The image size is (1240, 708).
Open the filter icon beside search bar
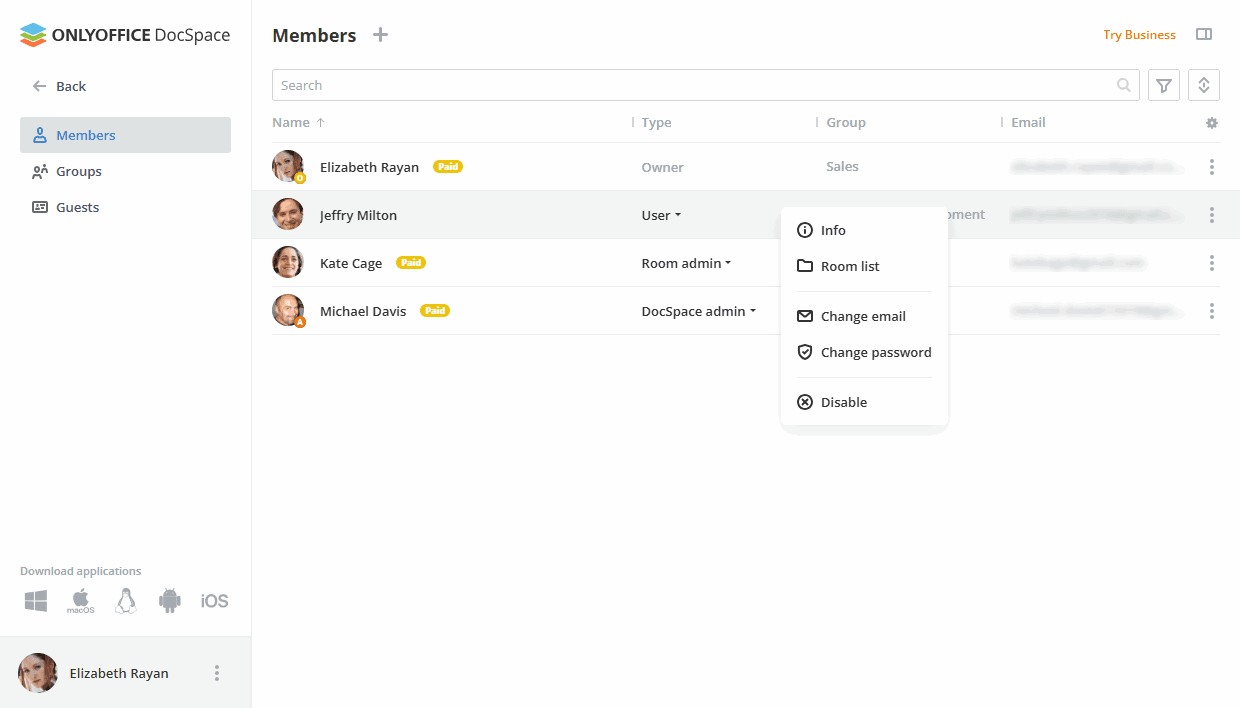1163,85
